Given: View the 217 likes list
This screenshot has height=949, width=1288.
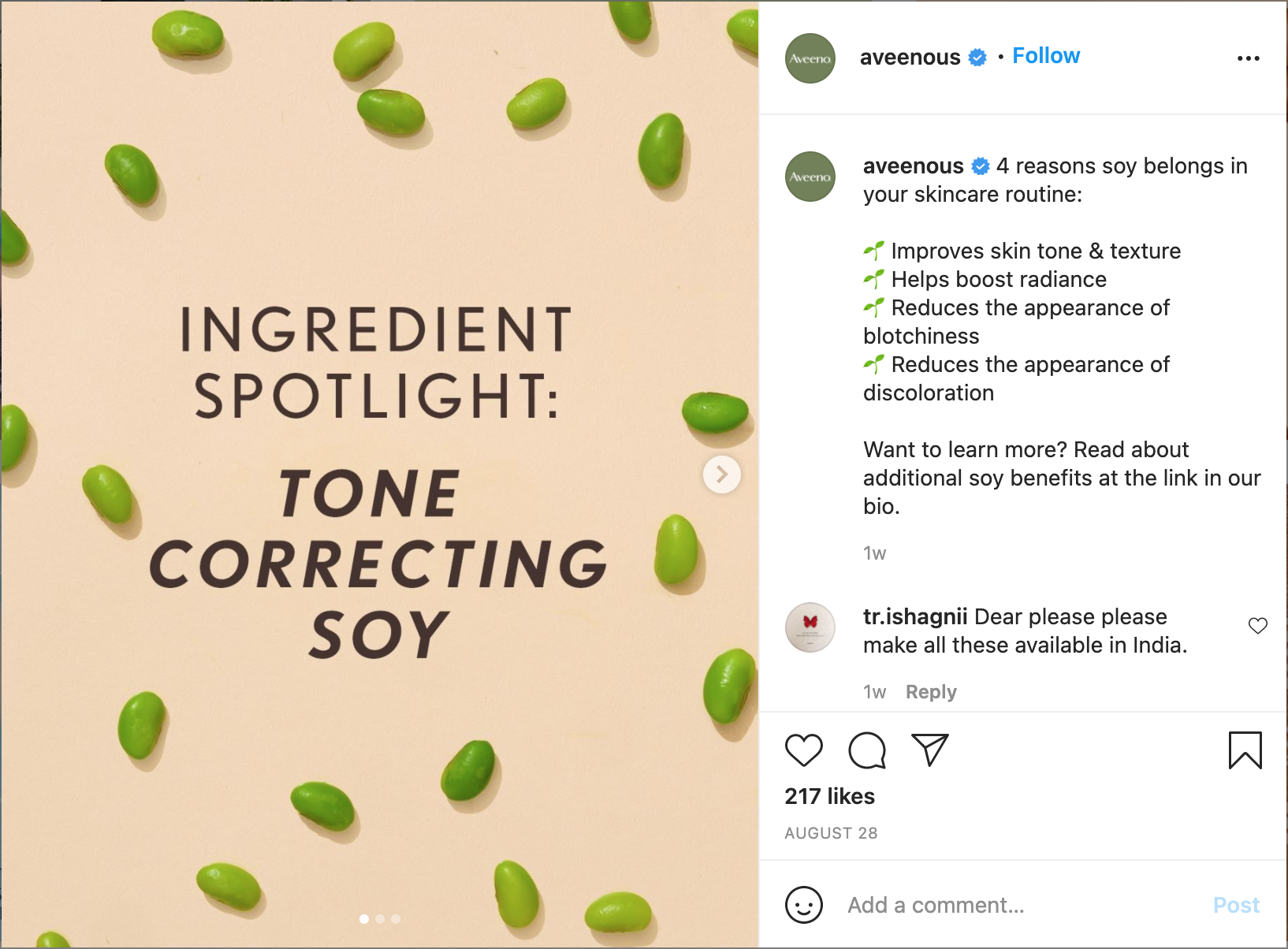Looking at the screenshot, I should 829,796.
